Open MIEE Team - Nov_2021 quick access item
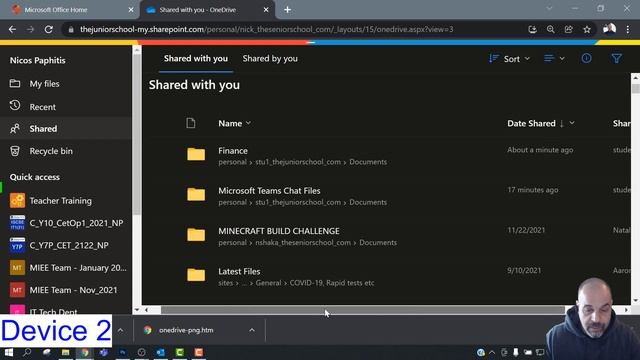 click(x=73, y=290)
